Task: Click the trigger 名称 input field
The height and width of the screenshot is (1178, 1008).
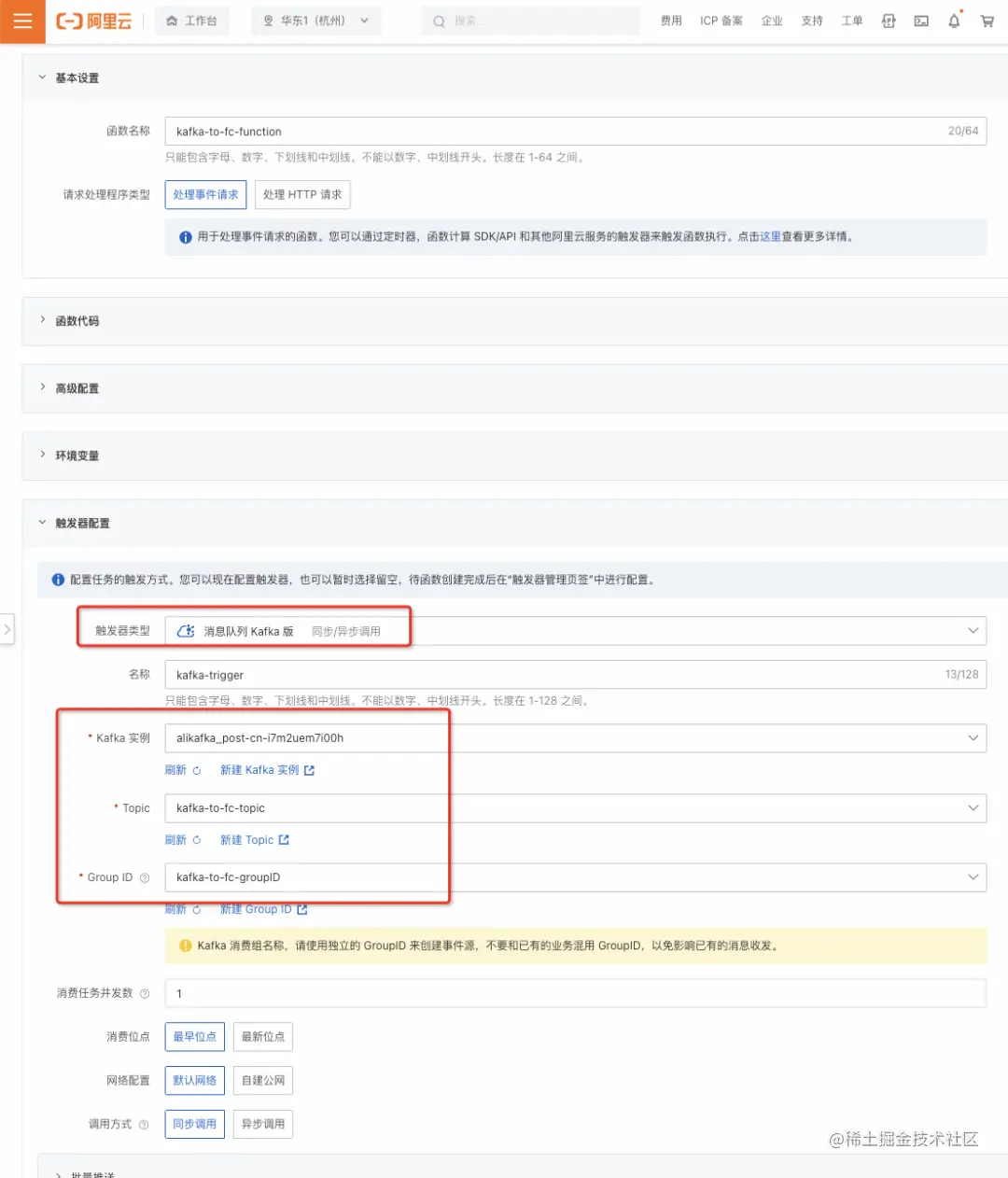Action: 575,675
